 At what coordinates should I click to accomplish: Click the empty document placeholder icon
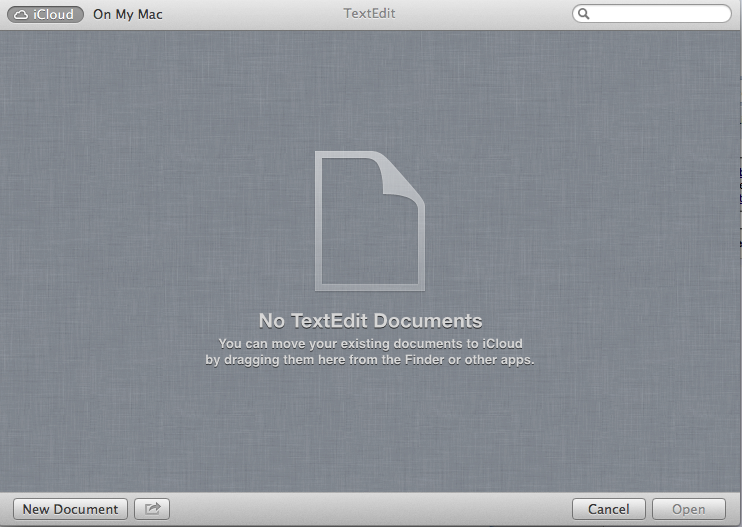(370, 221)
